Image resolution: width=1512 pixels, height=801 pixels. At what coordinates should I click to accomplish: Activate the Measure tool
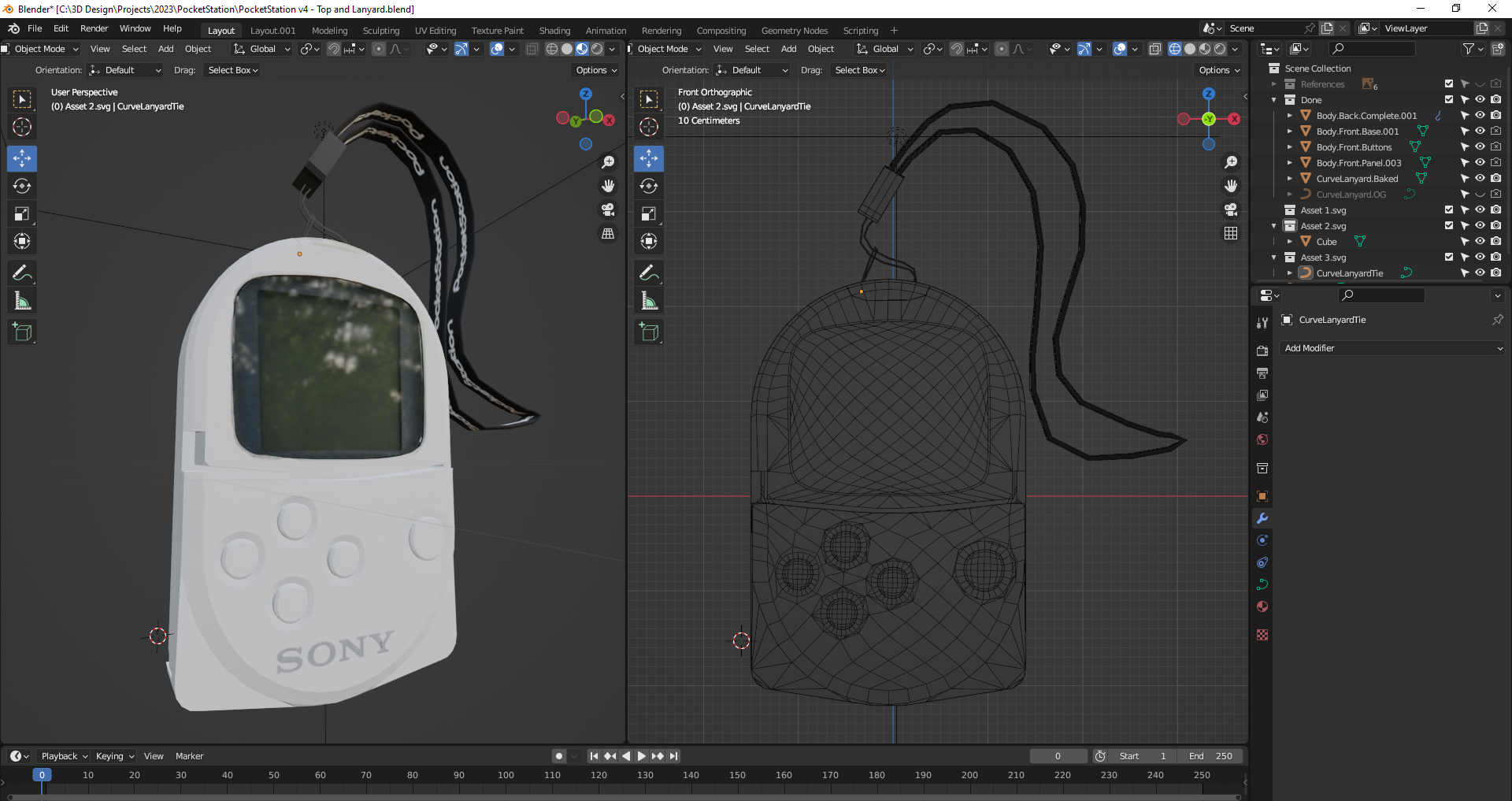point(22,299)
